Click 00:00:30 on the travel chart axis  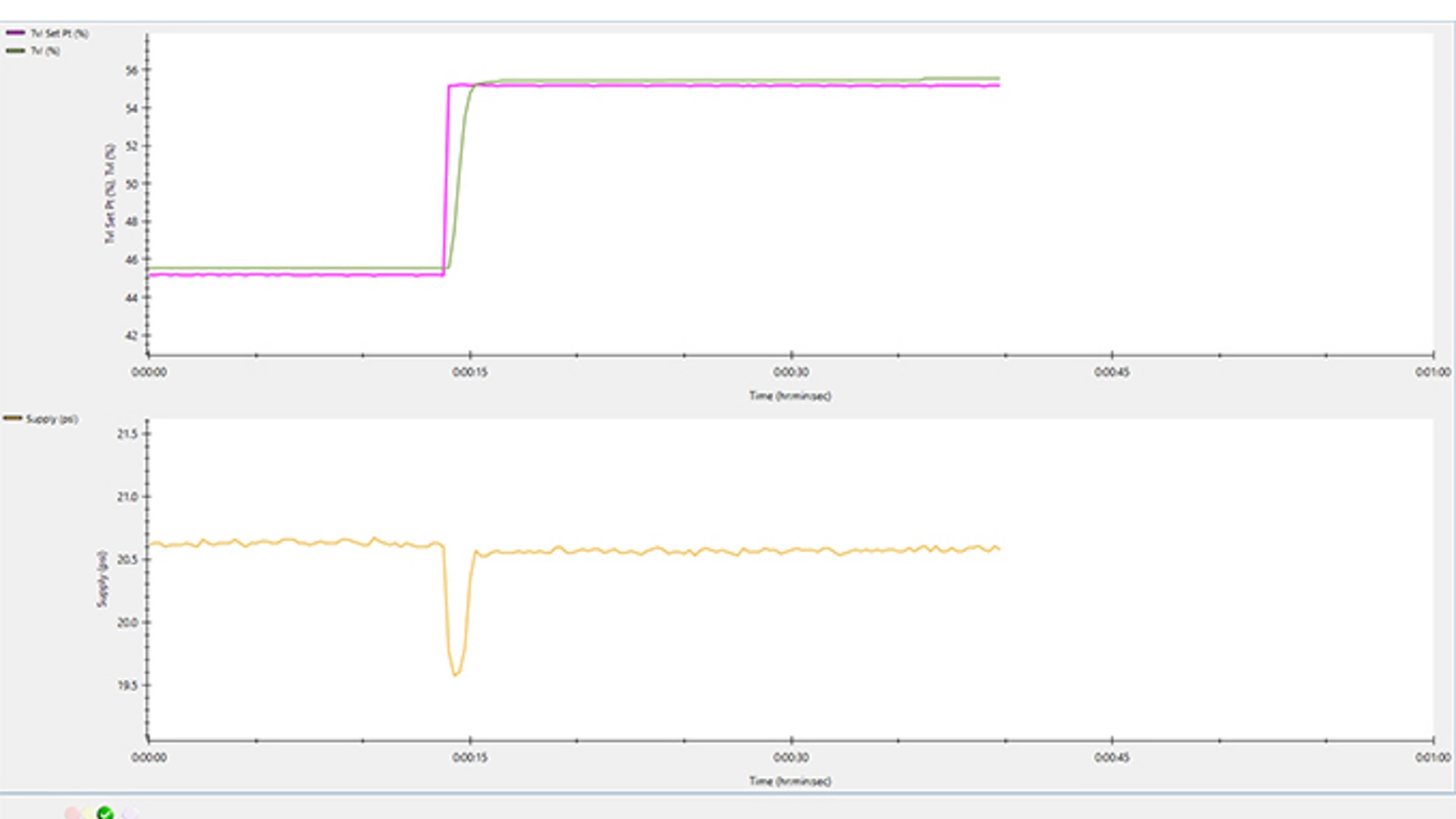pos(791,372)
